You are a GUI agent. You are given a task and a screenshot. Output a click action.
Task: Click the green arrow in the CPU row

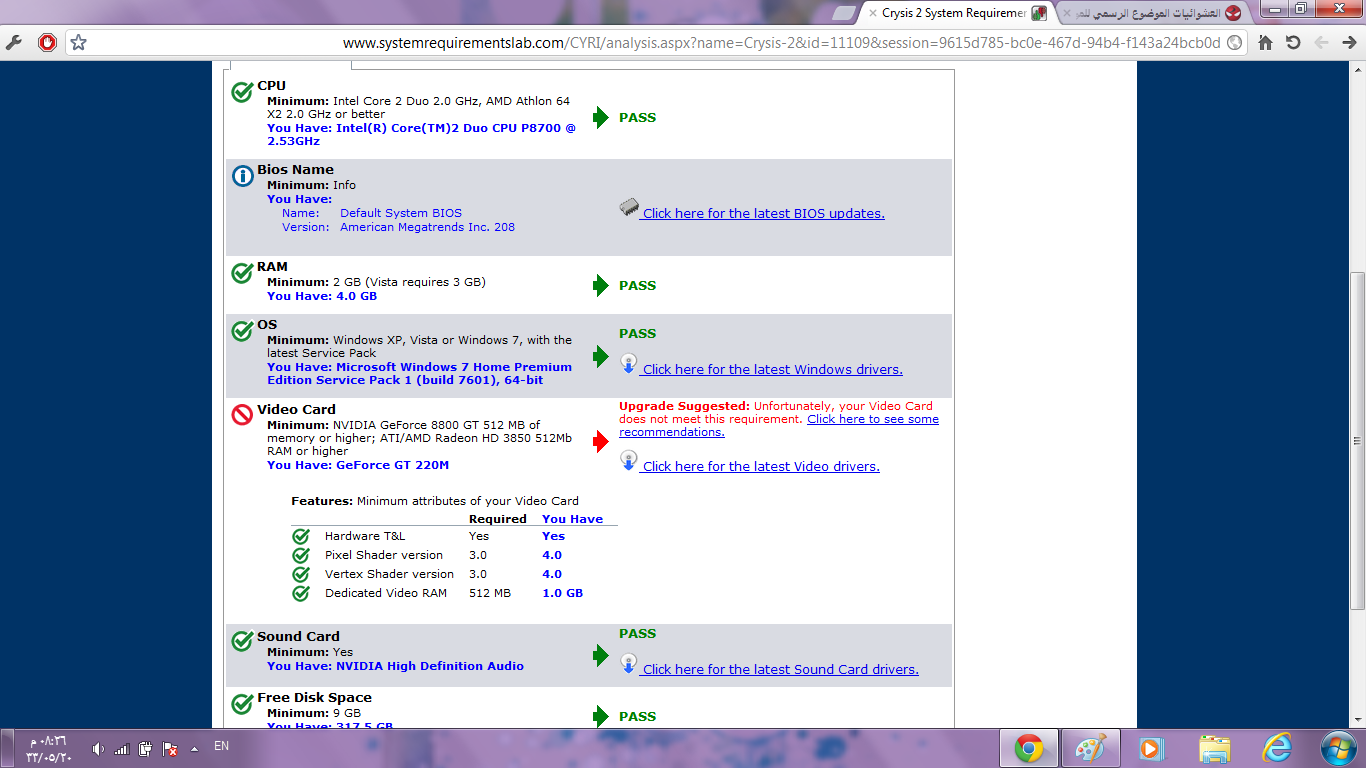[x=601, y=117]
